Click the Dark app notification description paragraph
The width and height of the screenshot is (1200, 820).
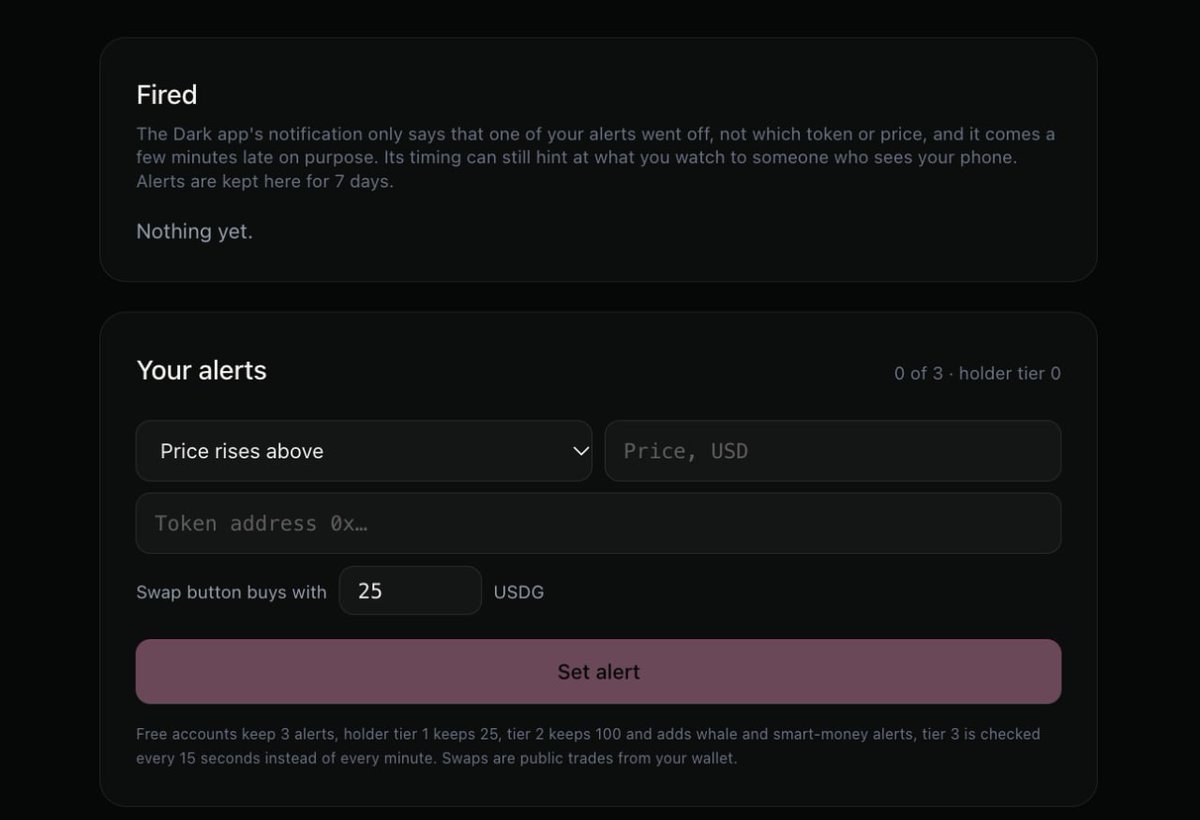[x=596, y=158]
